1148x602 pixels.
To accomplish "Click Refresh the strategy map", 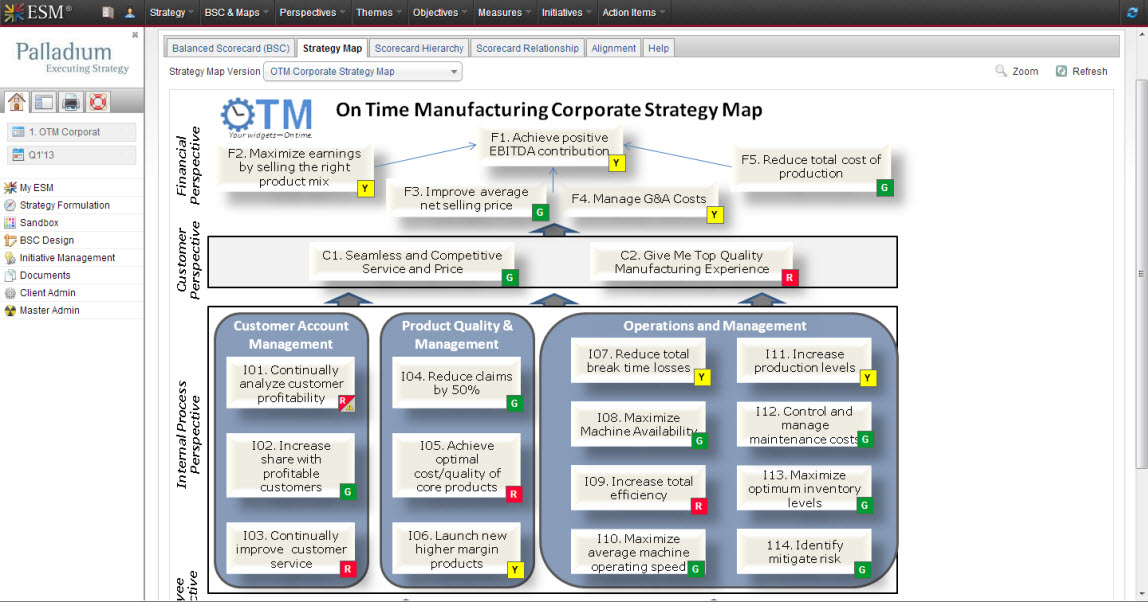I will pos(1081,71).
